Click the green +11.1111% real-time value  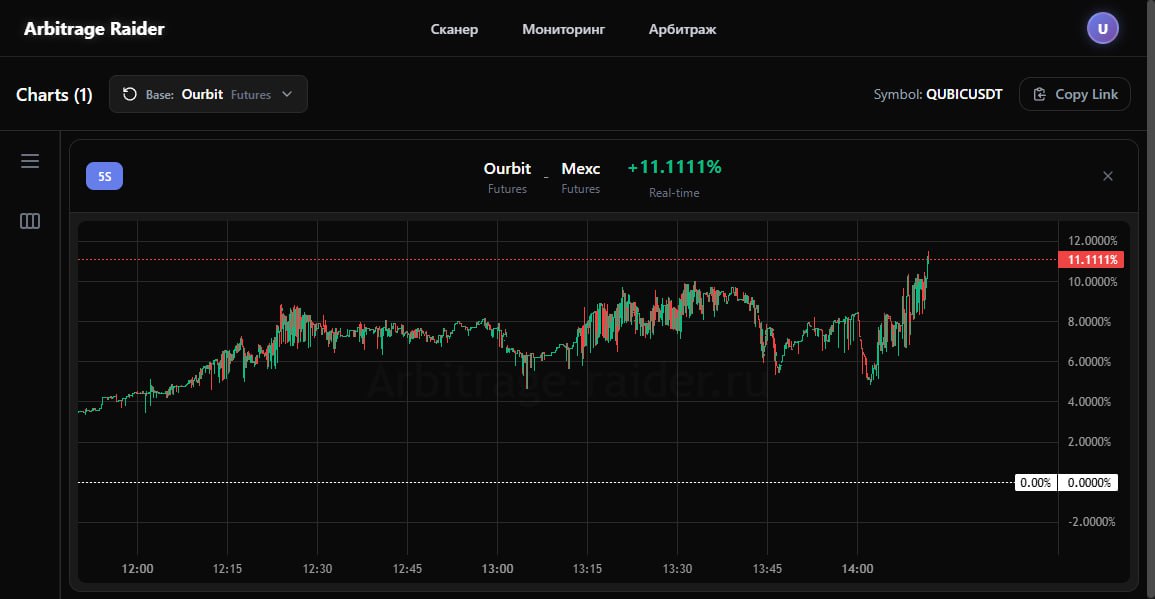click(674, 167)
